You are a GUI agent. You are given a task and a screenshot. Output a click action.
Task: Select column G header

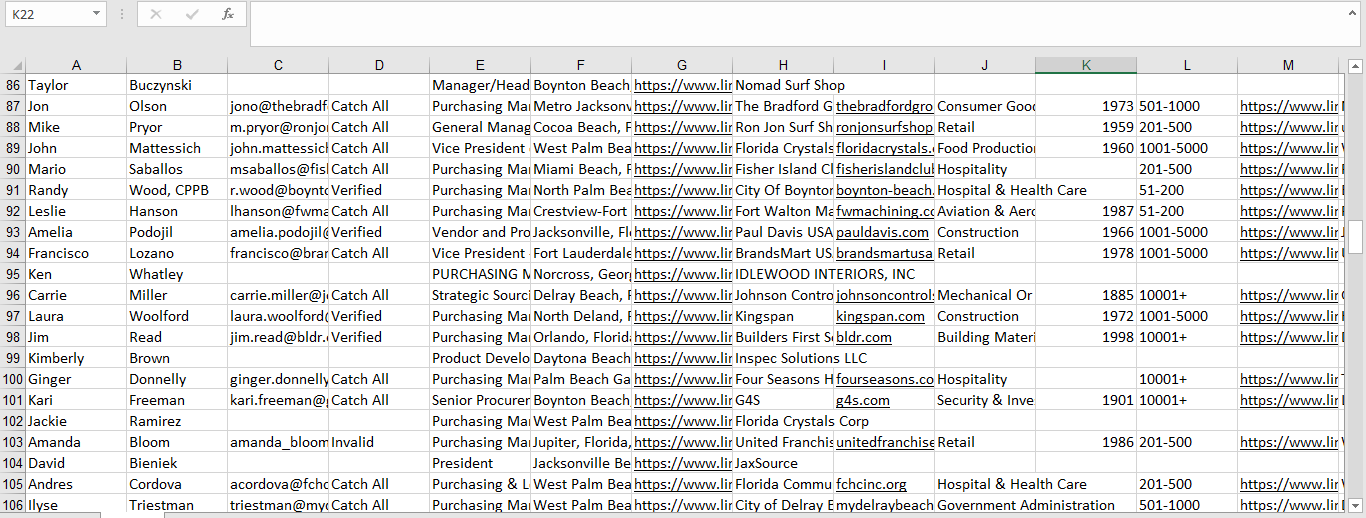coord(682,65)
